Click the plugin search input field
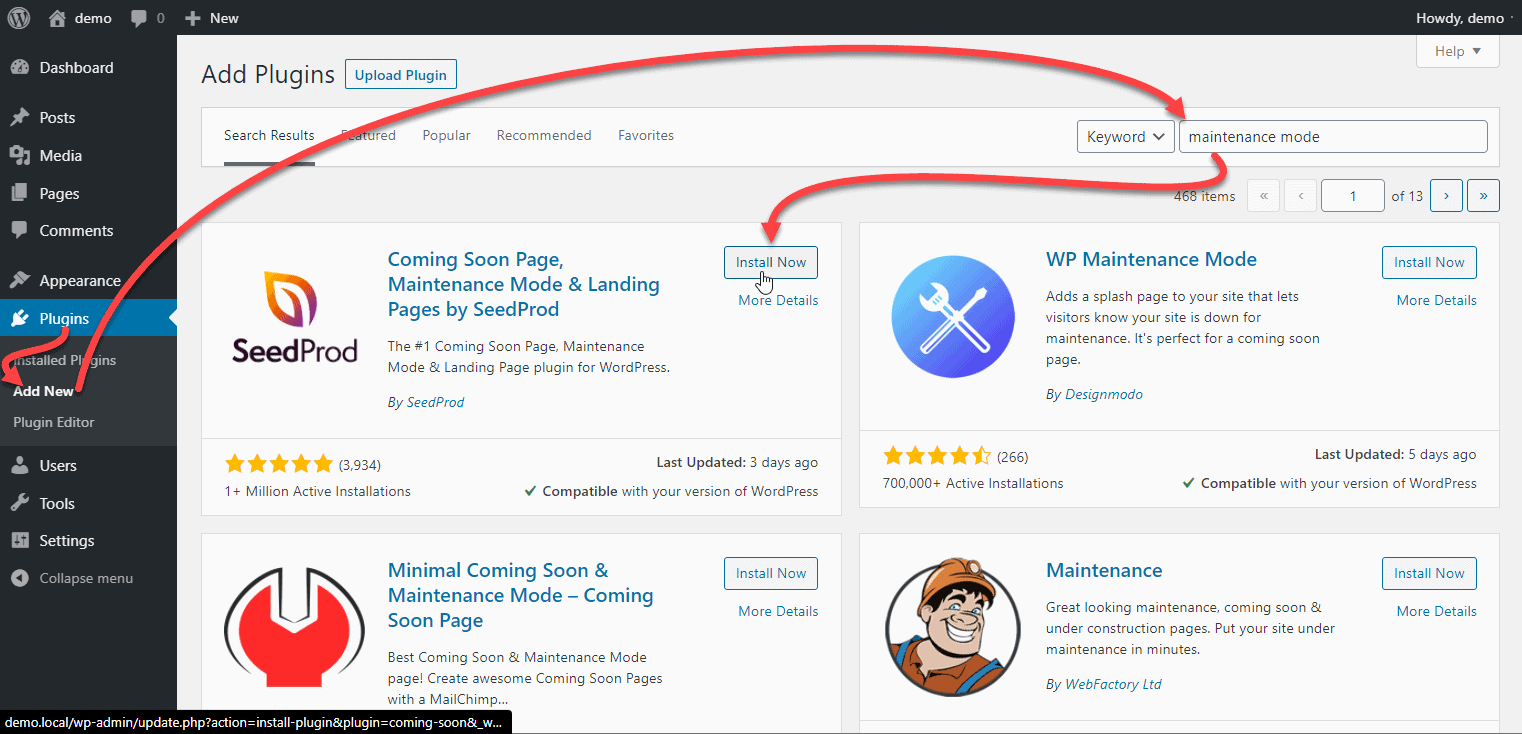Screen dimensions: 1522x734 1333,137
